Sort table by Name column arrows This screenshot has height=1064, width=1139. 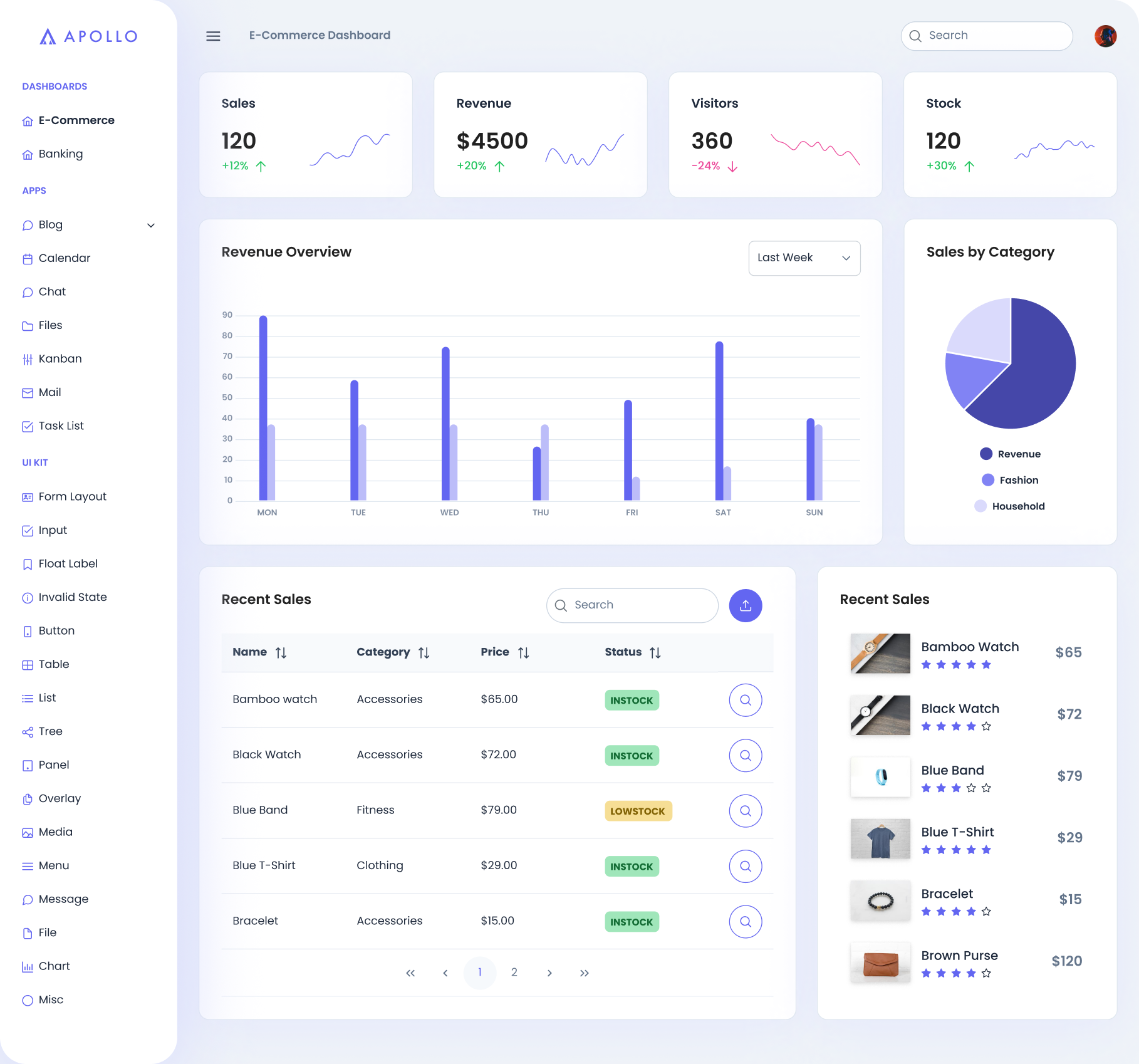tap(281, 653)
